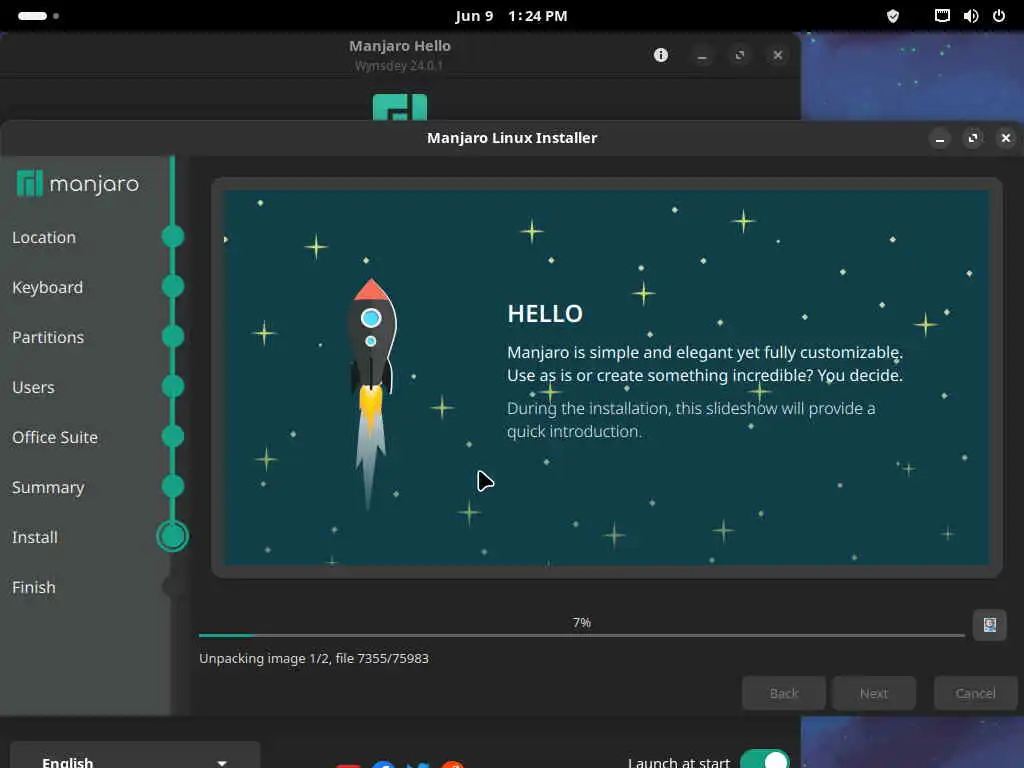Select the Partitions step in sidebar

point(48,338)
